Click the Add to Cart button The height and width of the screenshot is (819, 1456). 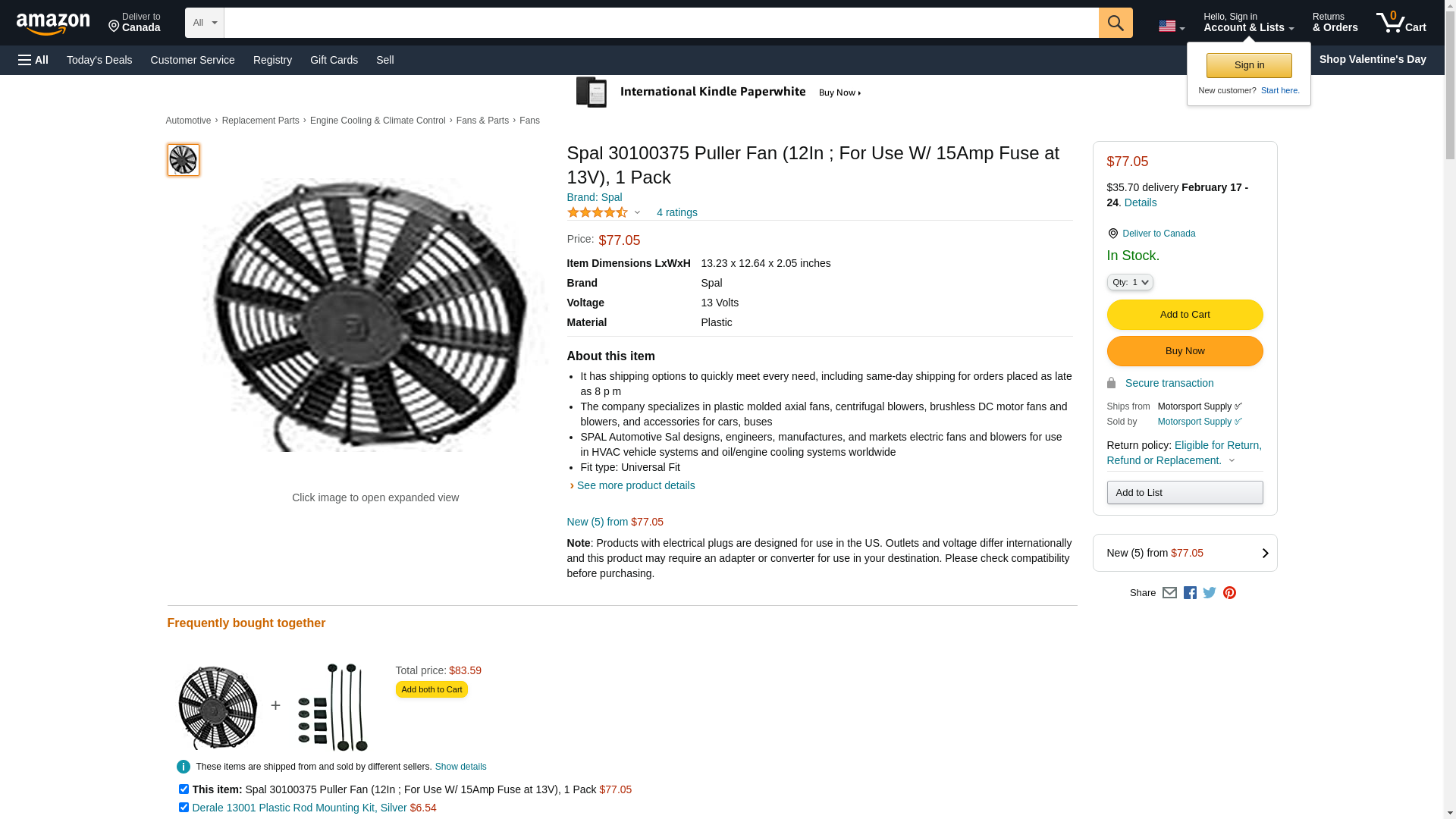point(1185,315)
